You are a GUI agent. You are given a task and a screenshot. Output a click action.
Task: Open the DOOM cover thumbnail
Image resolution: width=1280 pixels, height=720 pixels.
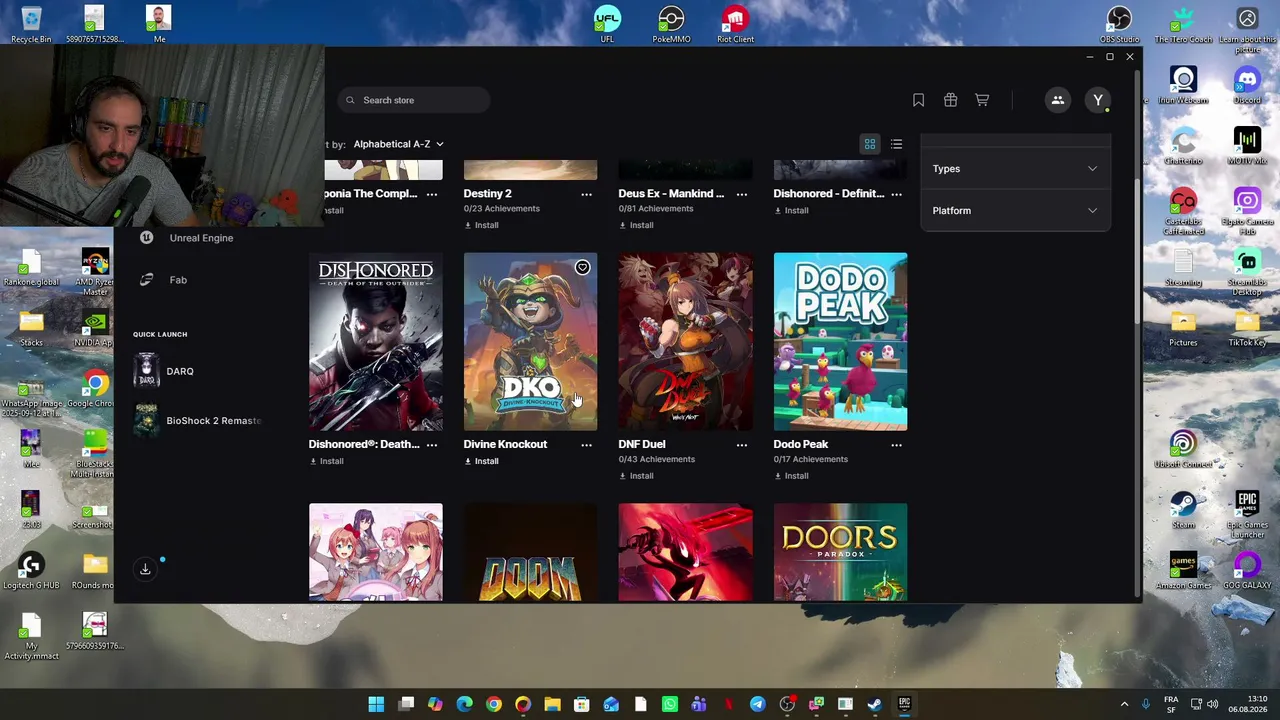(530, 552)
